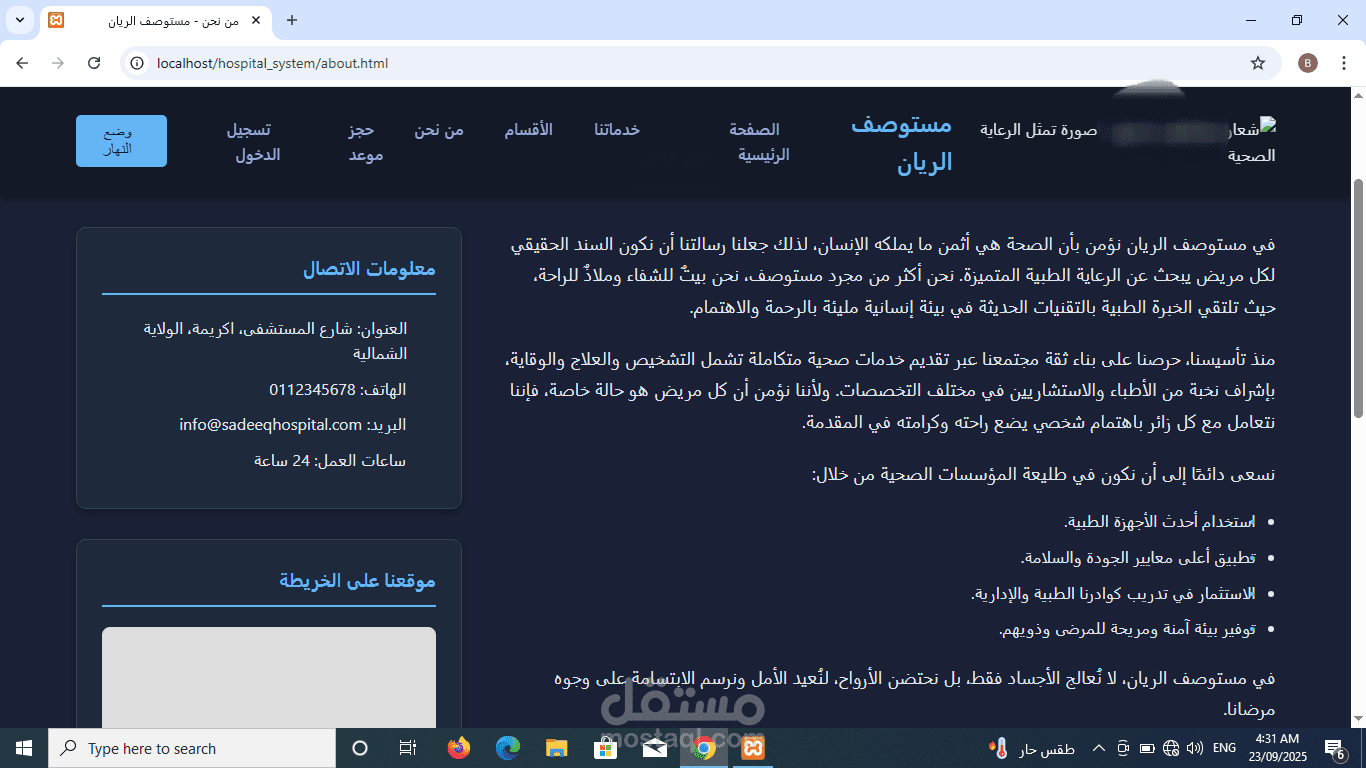
Task: Switch input language ENG indicator
Action: [1224, 748]
